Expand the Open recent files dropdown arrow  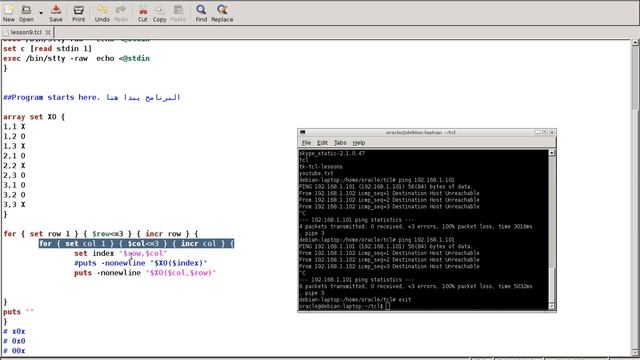[x=41, y=13]
